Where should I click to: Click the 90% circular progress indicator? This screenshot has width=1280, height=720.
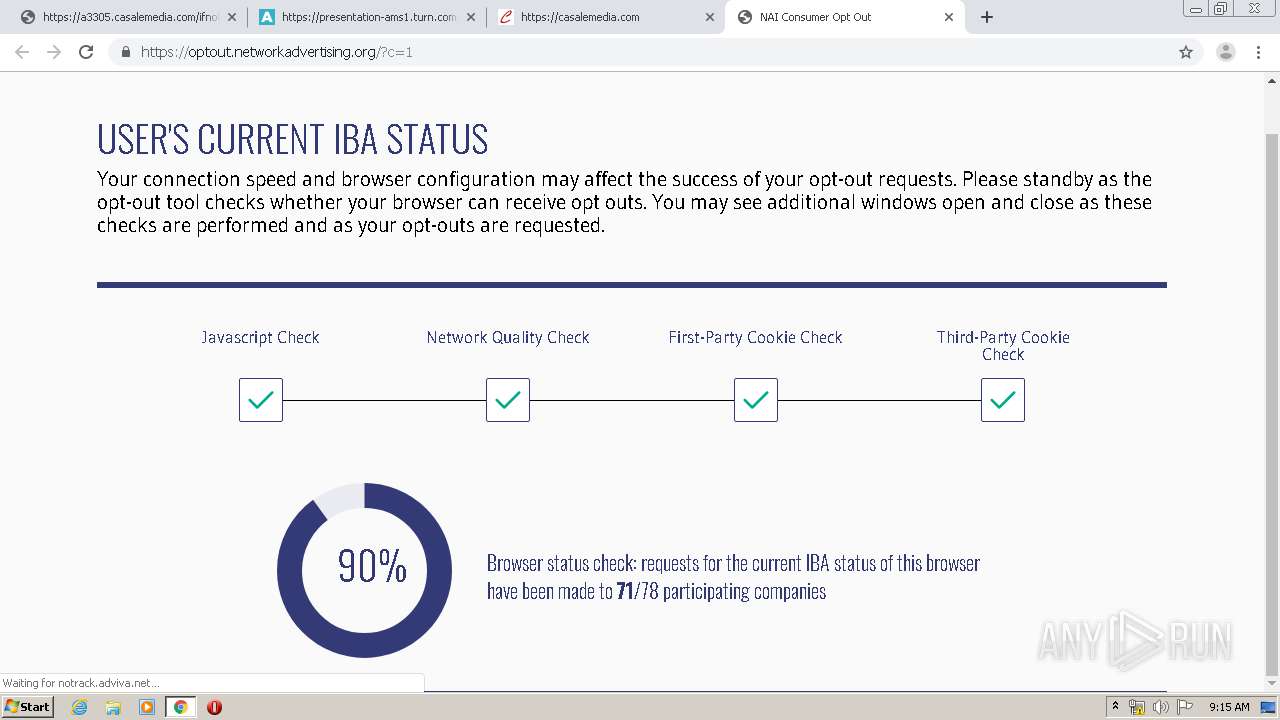click(x=365, y=570)
